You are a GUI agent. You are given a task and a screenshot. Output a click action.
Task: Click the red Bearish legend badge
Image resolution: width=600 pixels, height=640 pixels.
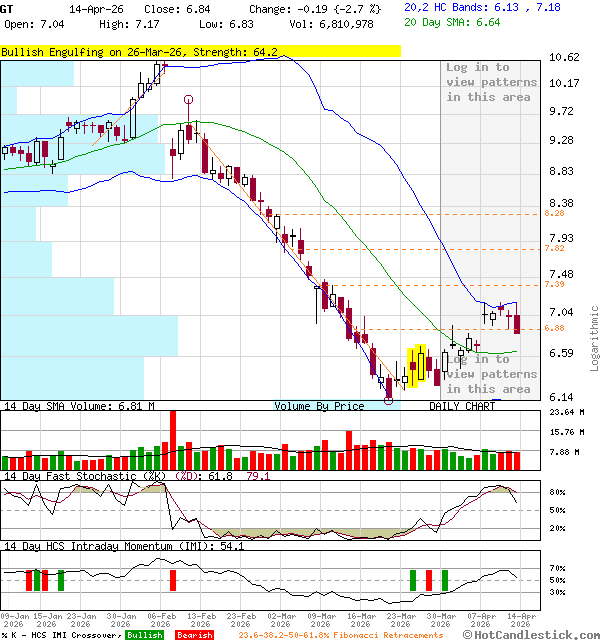194,635
